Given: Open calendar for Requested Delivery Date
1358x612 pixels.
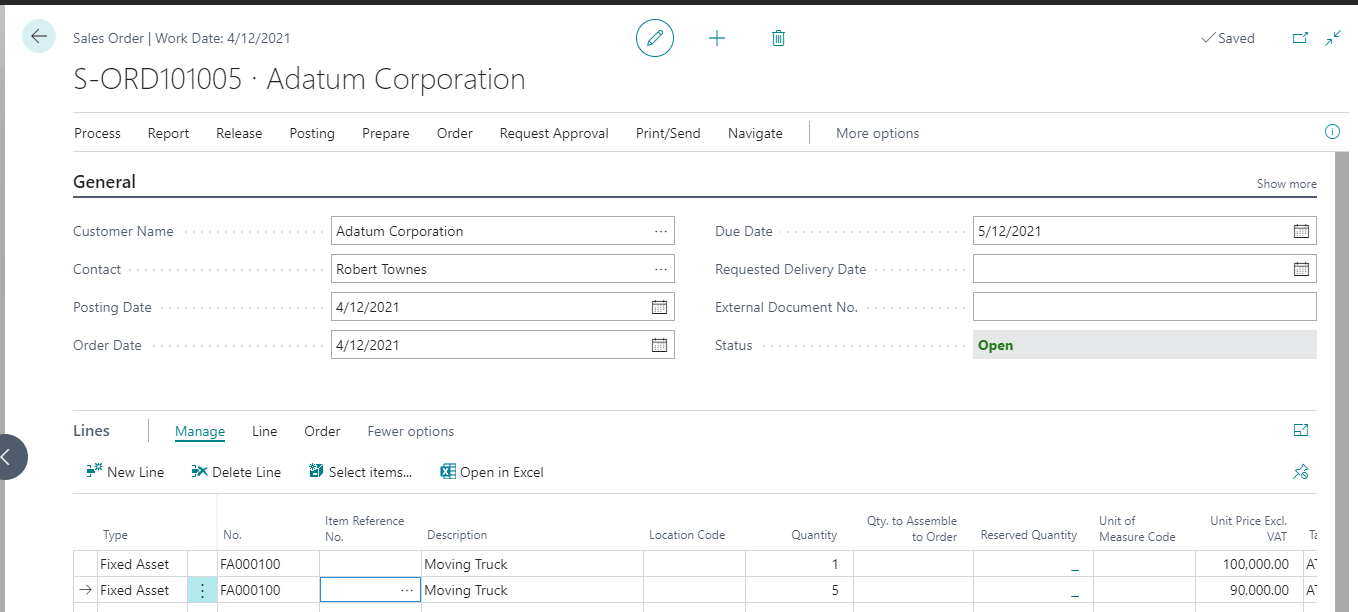Looking at the screenshot, I should click(x=1301, y=269).
